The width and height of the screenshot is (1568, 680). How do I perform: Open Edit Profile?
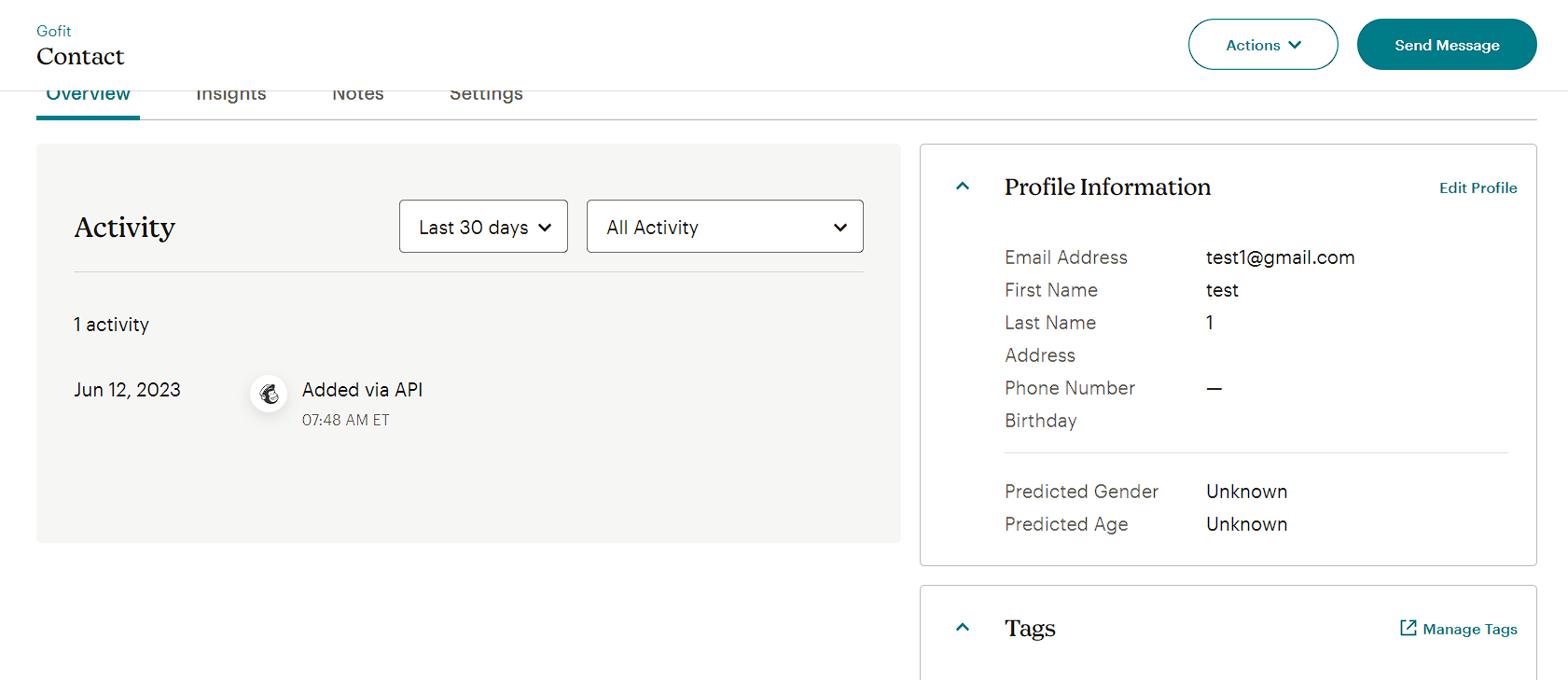pyautogui.click(x=1478, y=187)
